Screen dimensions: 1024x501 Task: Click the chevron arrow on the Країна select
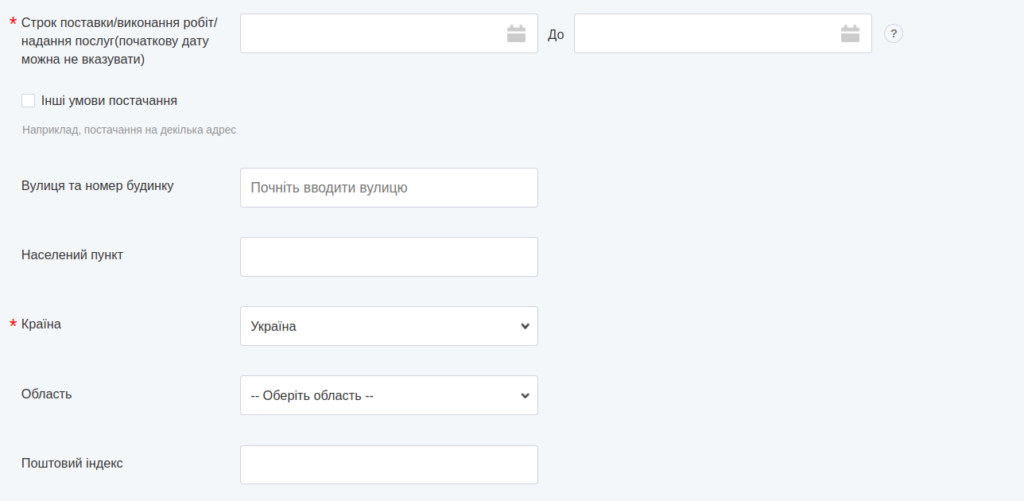525,326
